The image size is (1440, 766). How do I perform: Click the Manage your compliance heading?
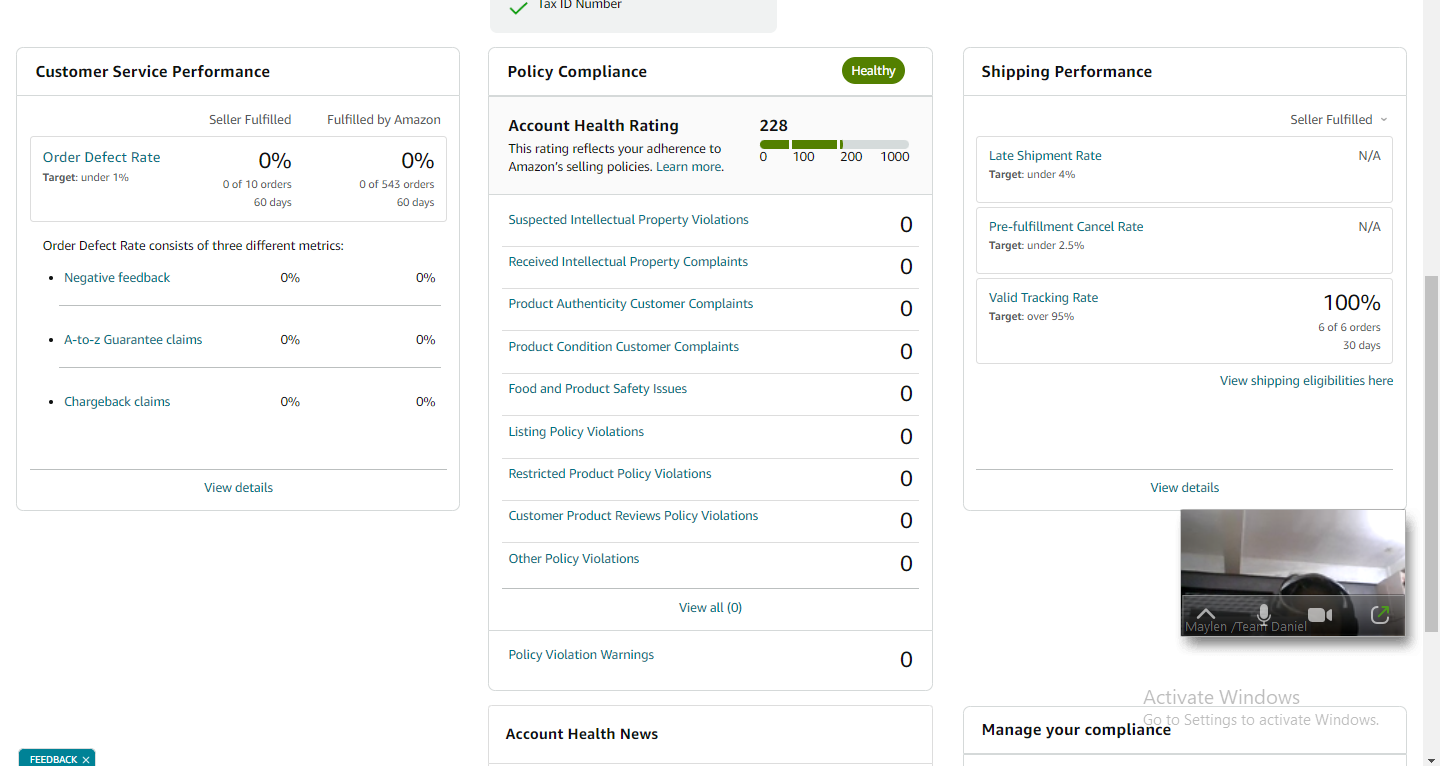(1076, 730)
